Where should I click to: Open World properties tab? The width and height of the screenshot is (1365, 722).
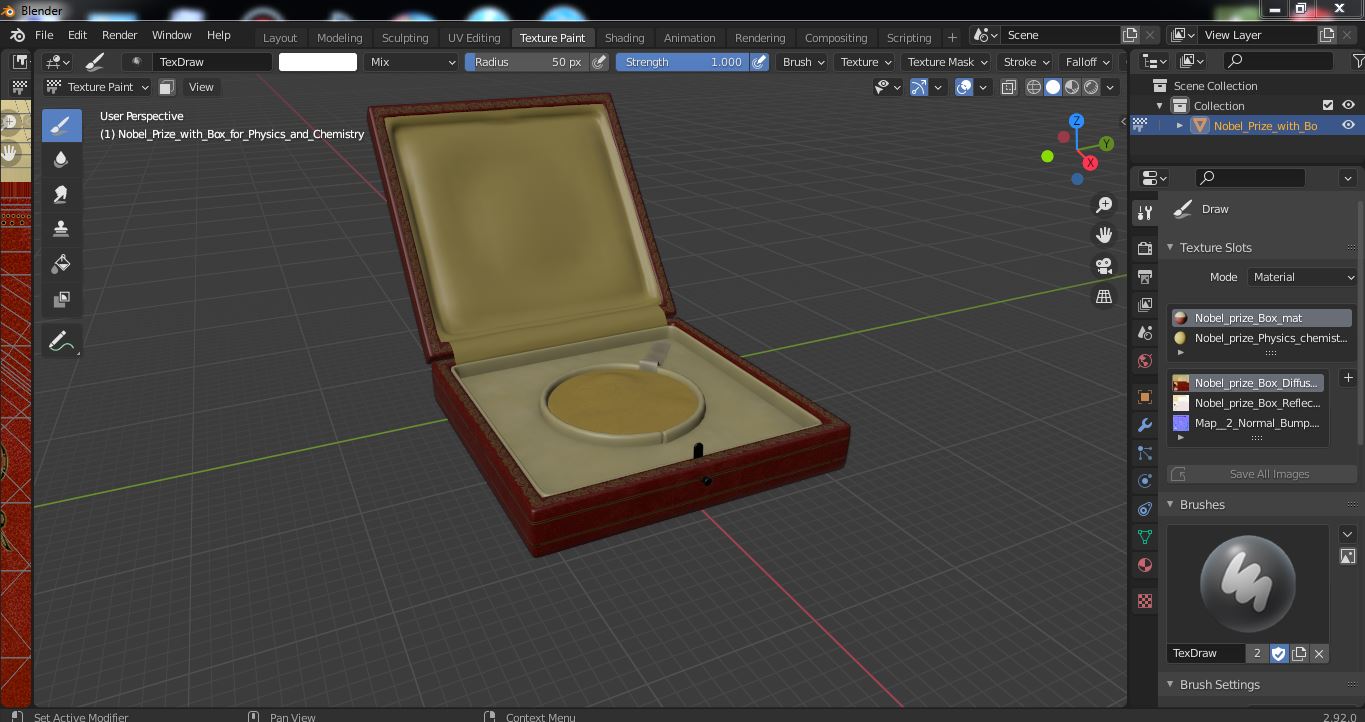click(1145, 360)
